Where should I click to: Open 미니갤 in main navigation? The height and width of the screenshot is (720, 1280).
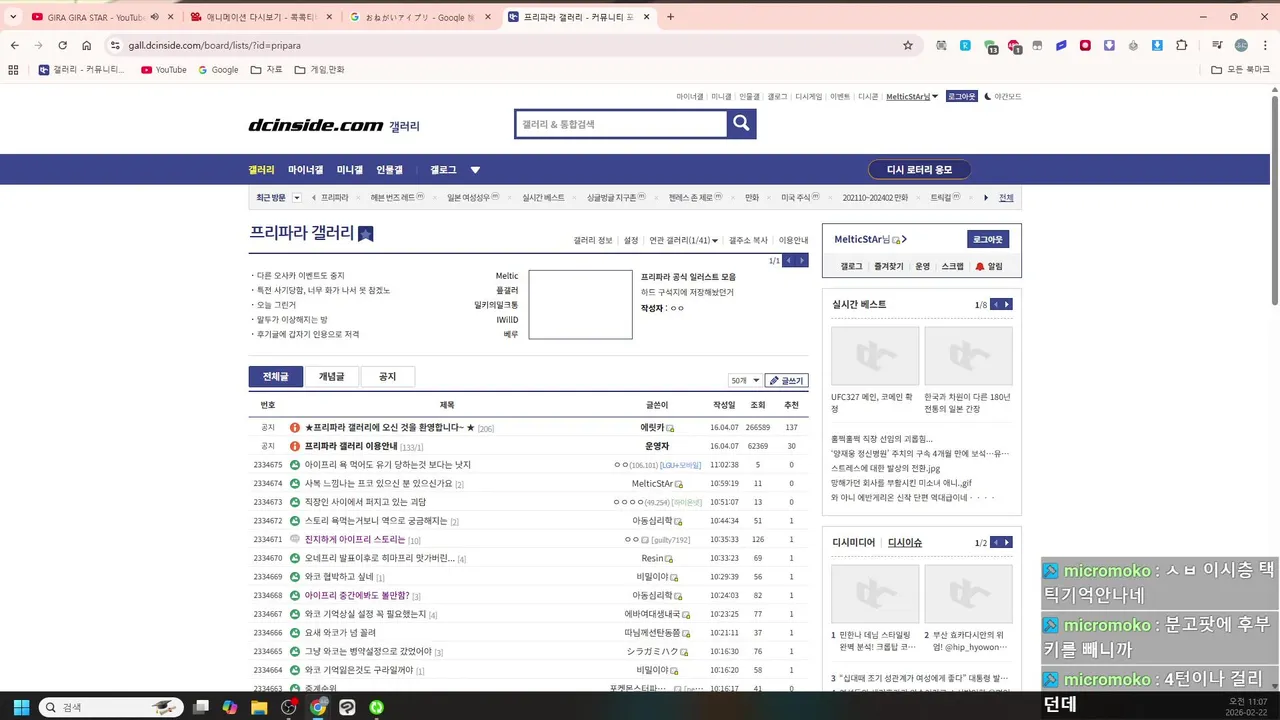pyautogui.click(x=350, y=170)
